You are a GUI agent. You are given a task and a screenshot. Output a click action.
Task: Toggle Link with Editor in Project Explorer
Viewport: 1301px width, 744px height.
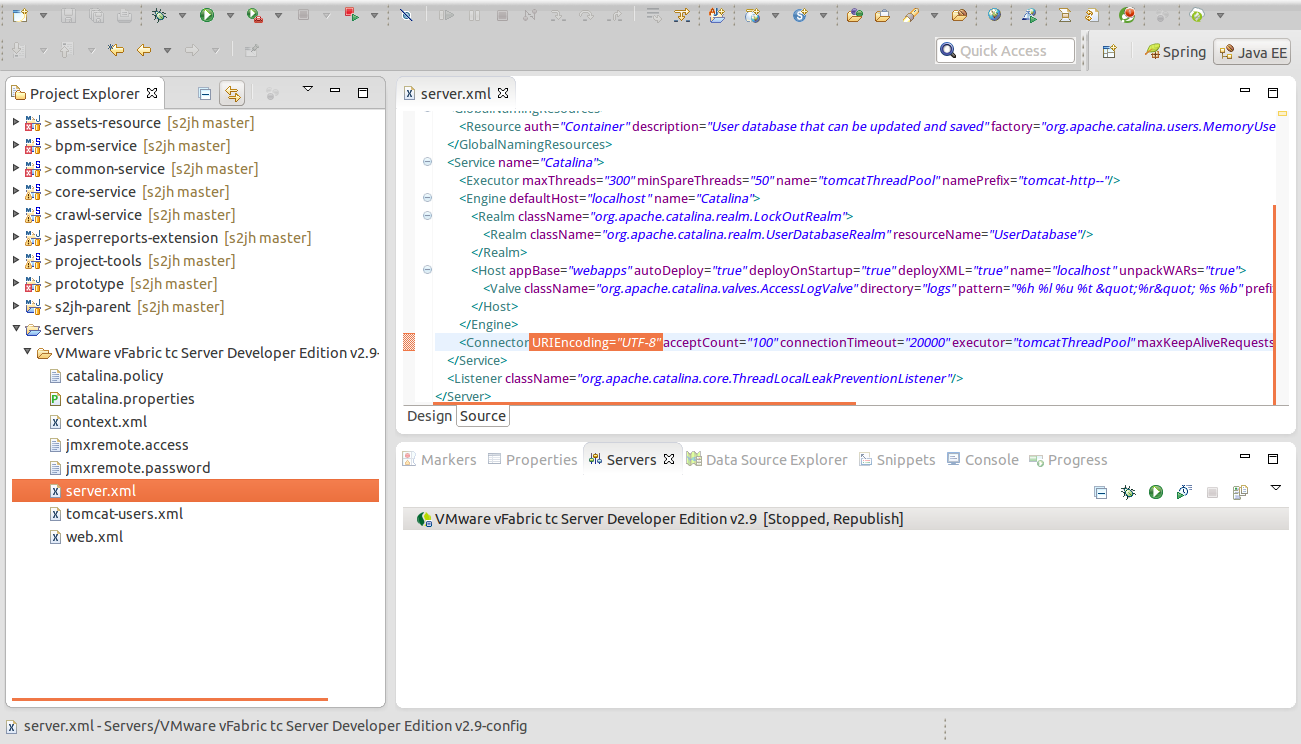coord(232,94)
